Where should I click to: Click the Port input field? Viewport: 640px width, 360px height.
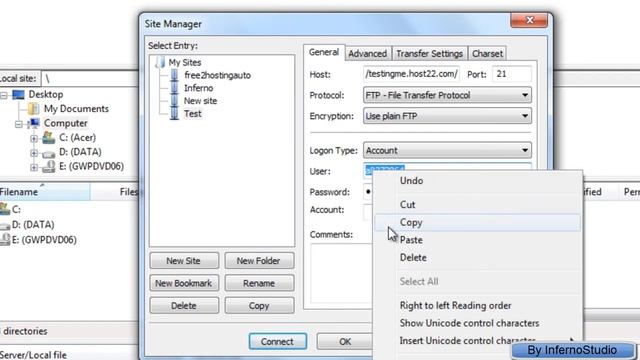[512, 74]
